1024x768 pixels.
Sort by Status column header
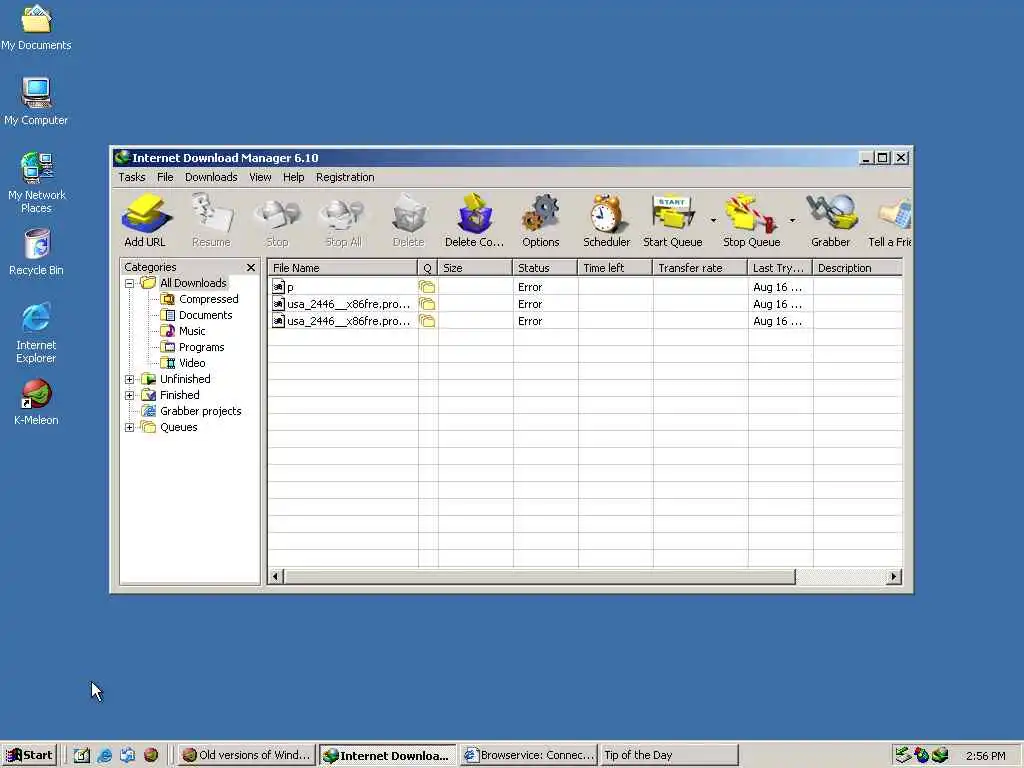(545, 268)
